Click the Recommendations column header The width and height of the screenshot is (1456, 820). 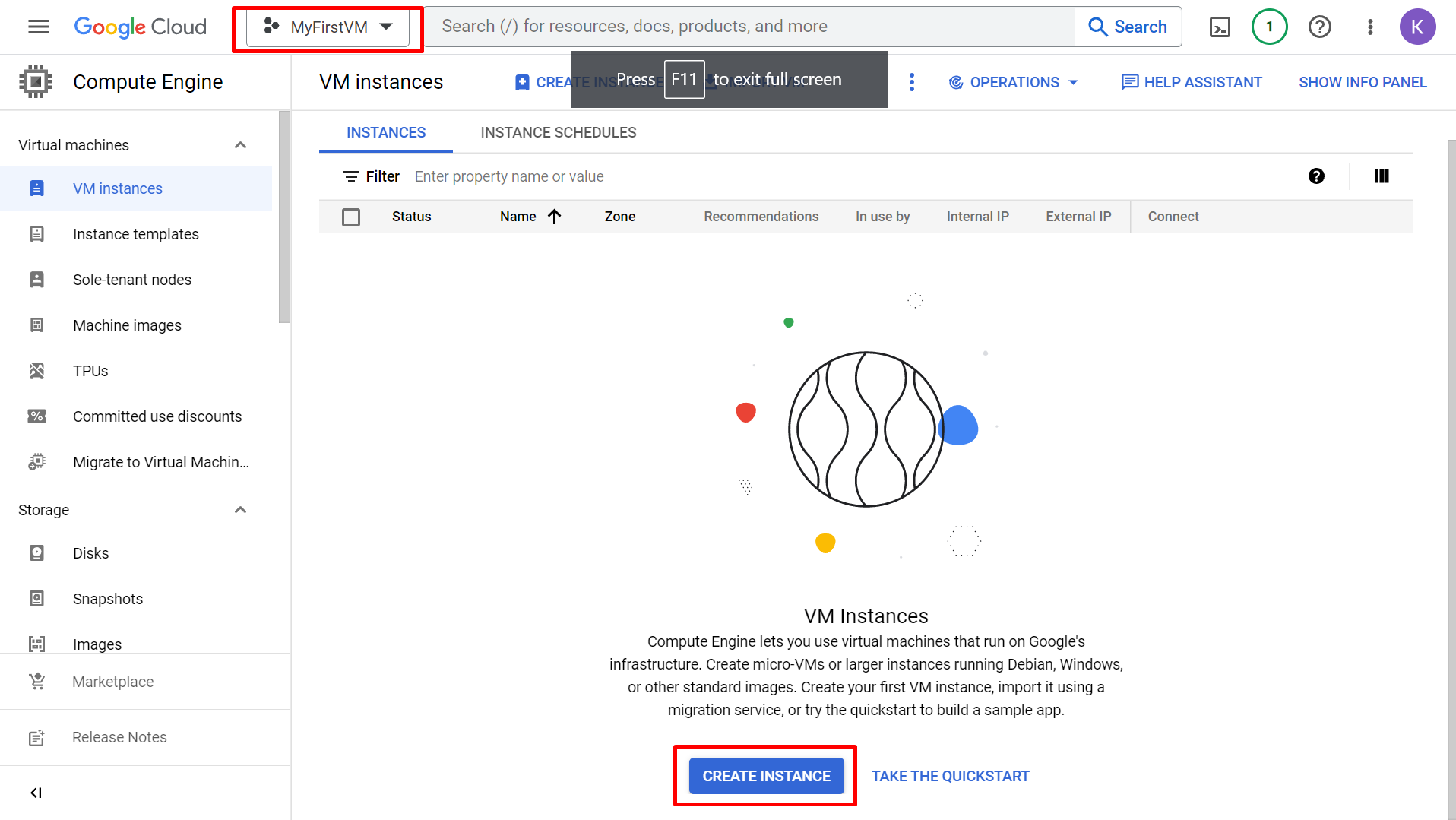[761, 217]
